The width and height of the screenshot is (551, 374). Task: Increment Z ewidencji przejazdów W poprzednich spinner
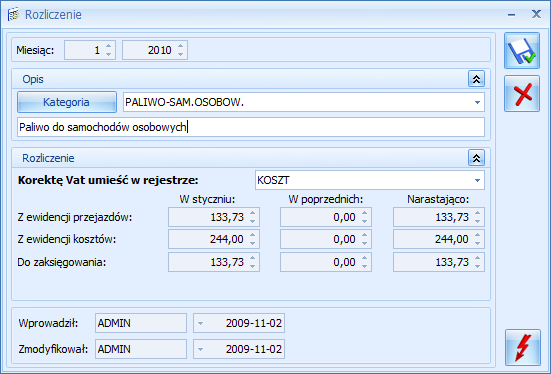point(365,213)
